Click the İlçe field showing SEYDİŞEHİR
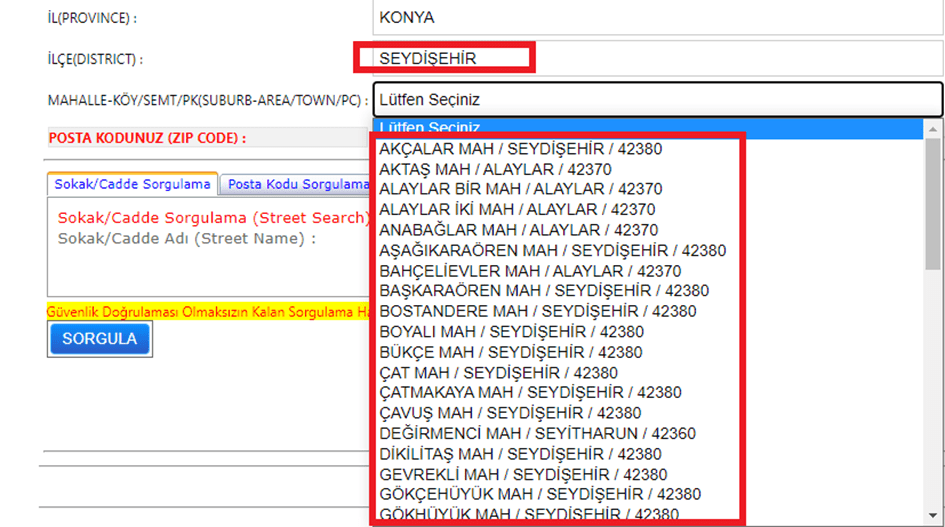Screen dimensions: 945x527 (445, 58)
